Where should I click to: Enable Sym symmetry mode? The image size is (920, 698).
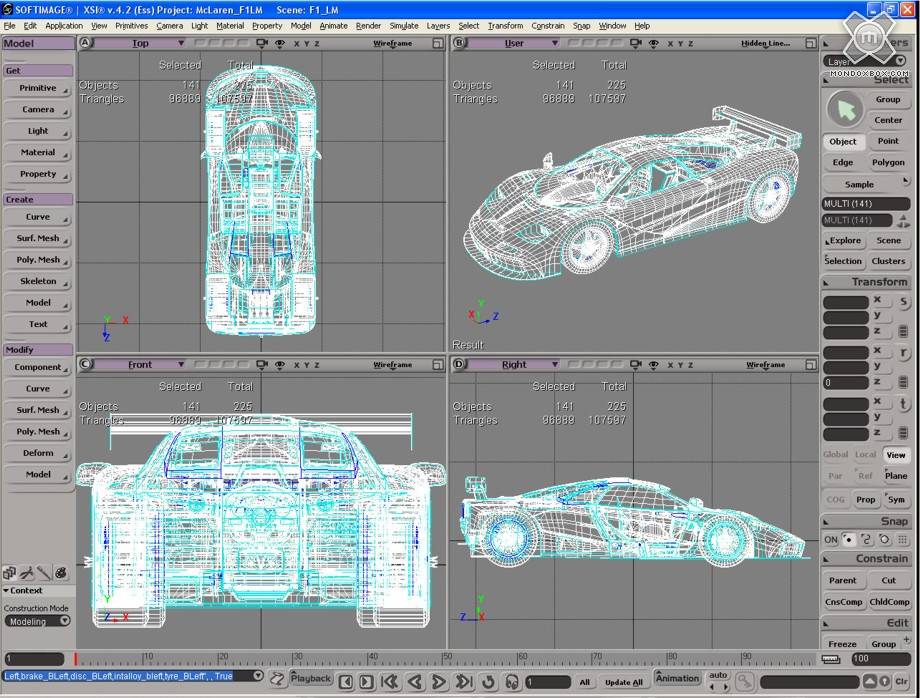point(896,499)
